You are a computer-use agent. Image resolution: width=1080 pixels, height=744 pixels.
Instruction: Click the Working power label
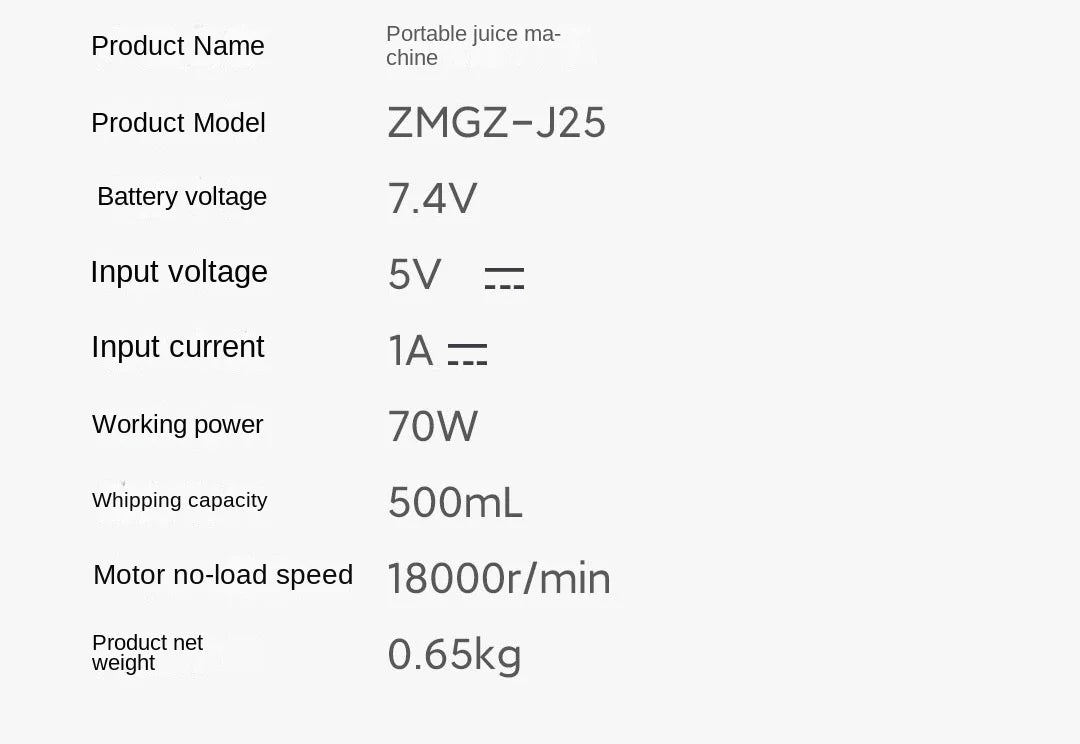coord(178,424)
